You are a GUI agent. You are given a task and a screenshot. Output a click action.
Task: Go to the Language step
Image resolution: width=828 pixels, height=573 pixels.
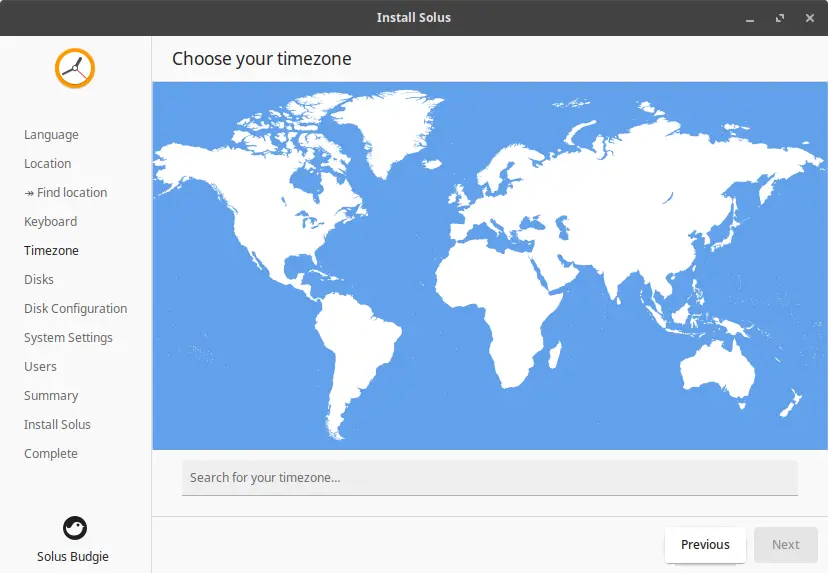coord(51,135)
